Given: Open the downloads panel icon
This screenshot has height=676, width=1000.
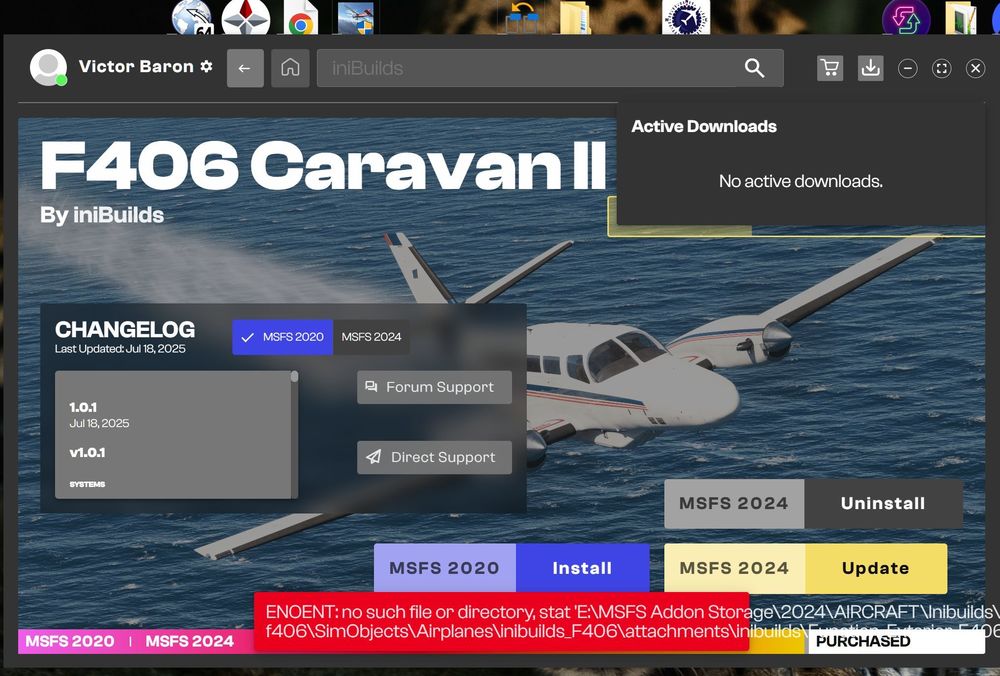Looking at the screenshot, I should click(871, 68).
